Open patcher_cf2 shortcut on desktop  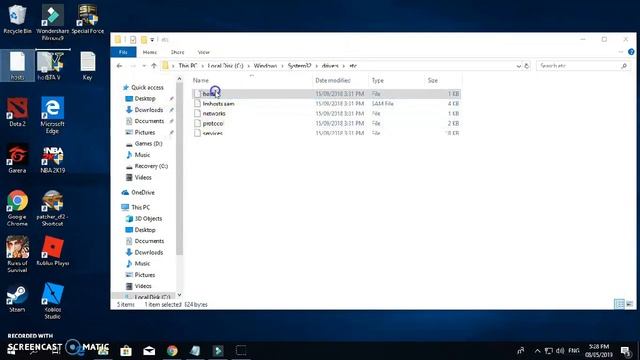52,208
